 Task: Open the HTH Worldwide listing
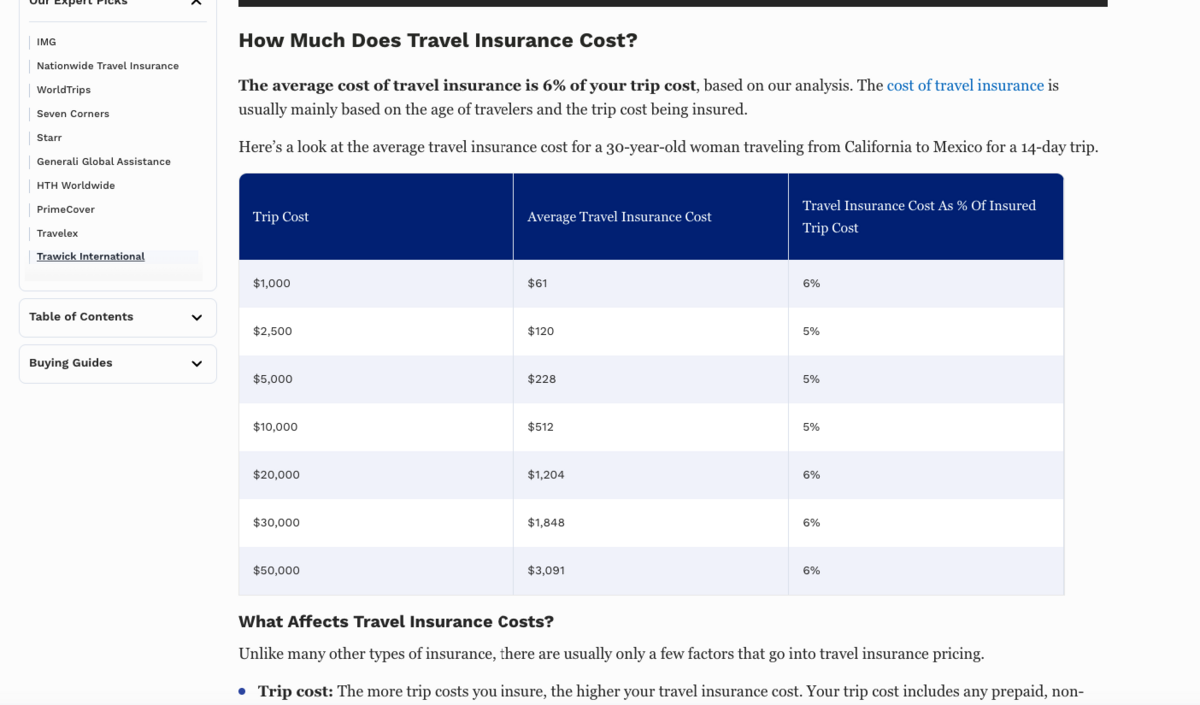[75, 185]
